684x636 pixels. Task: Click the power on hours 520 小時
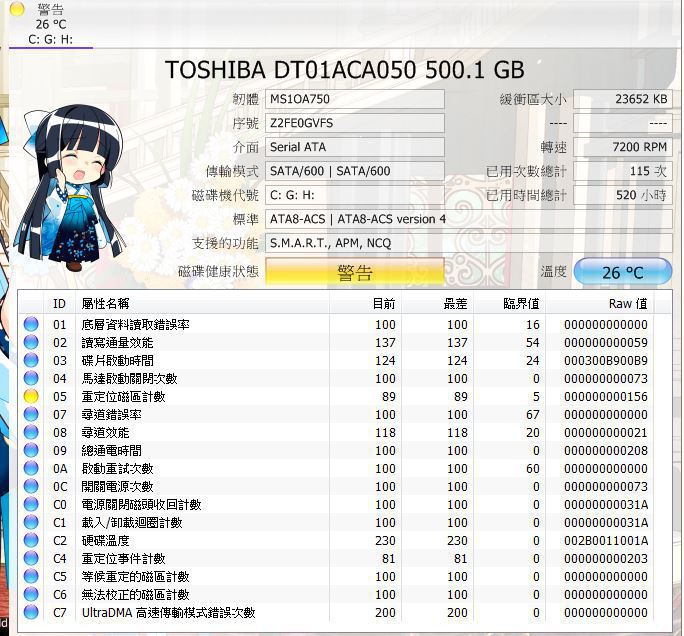tap(622, 195)
